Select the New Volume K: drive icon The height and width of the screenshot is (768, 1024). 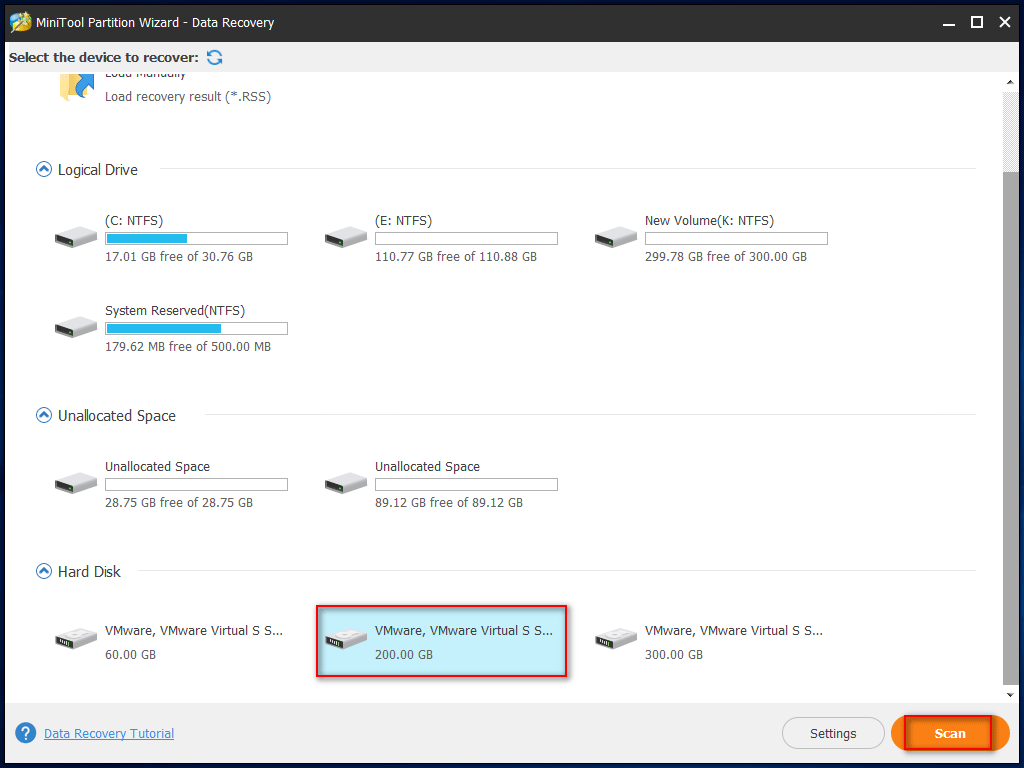[x=616, y=236]
